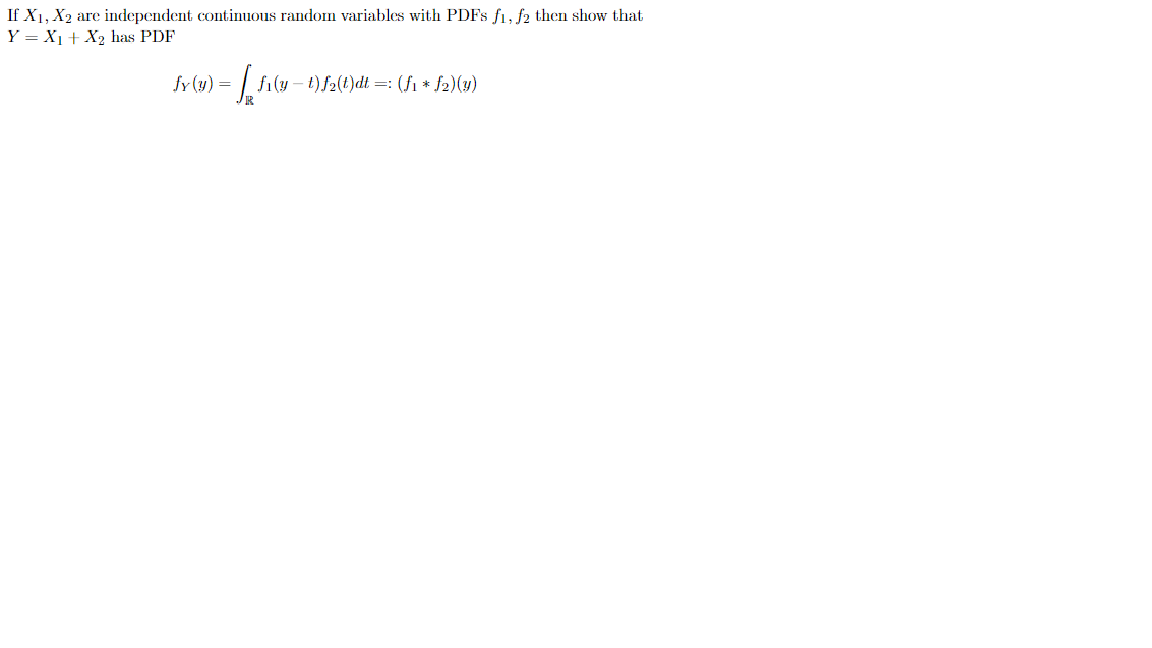Click the word "PDF" ending the second line
1152x648 pixels.
158,37
